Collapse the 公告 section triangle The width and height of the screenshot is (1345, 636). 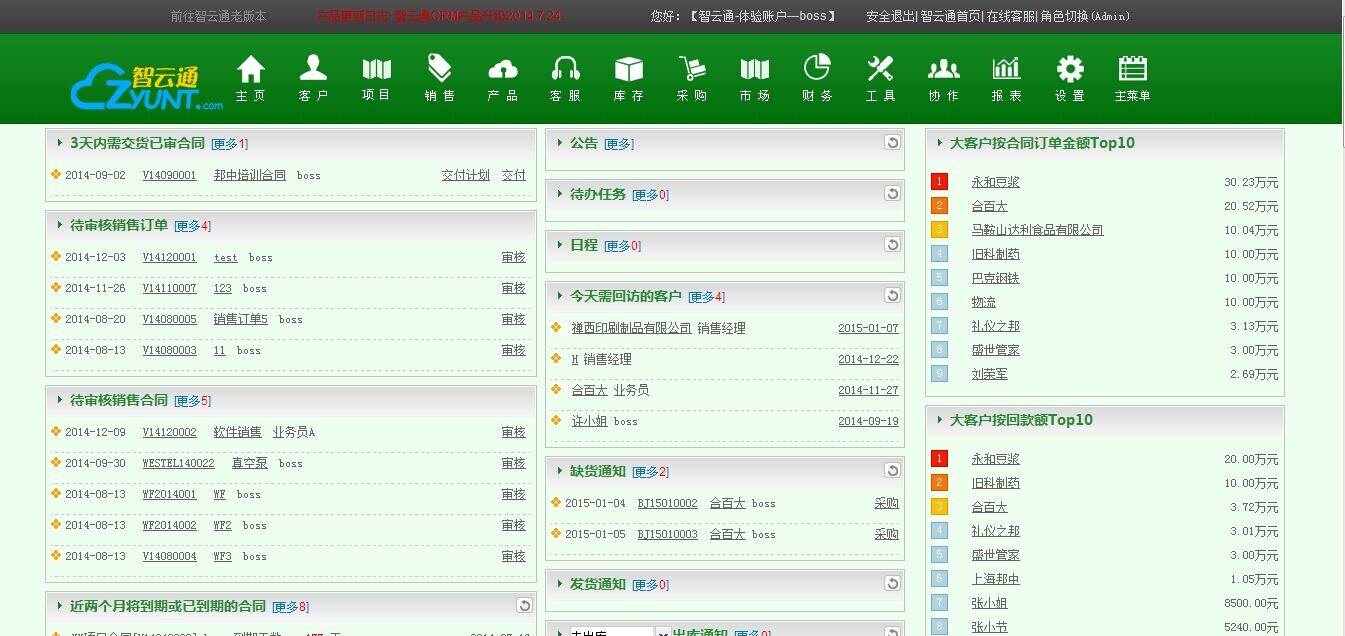[x=560, y=143]
